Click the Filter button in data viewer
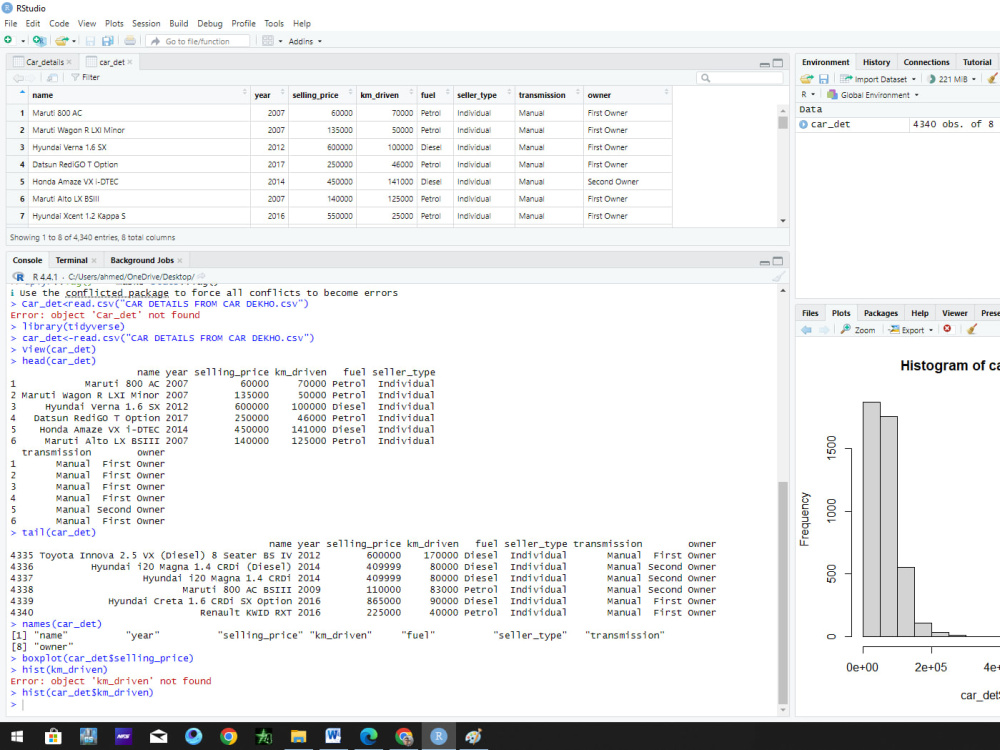Screen dimensions: 1000x750 85,77
